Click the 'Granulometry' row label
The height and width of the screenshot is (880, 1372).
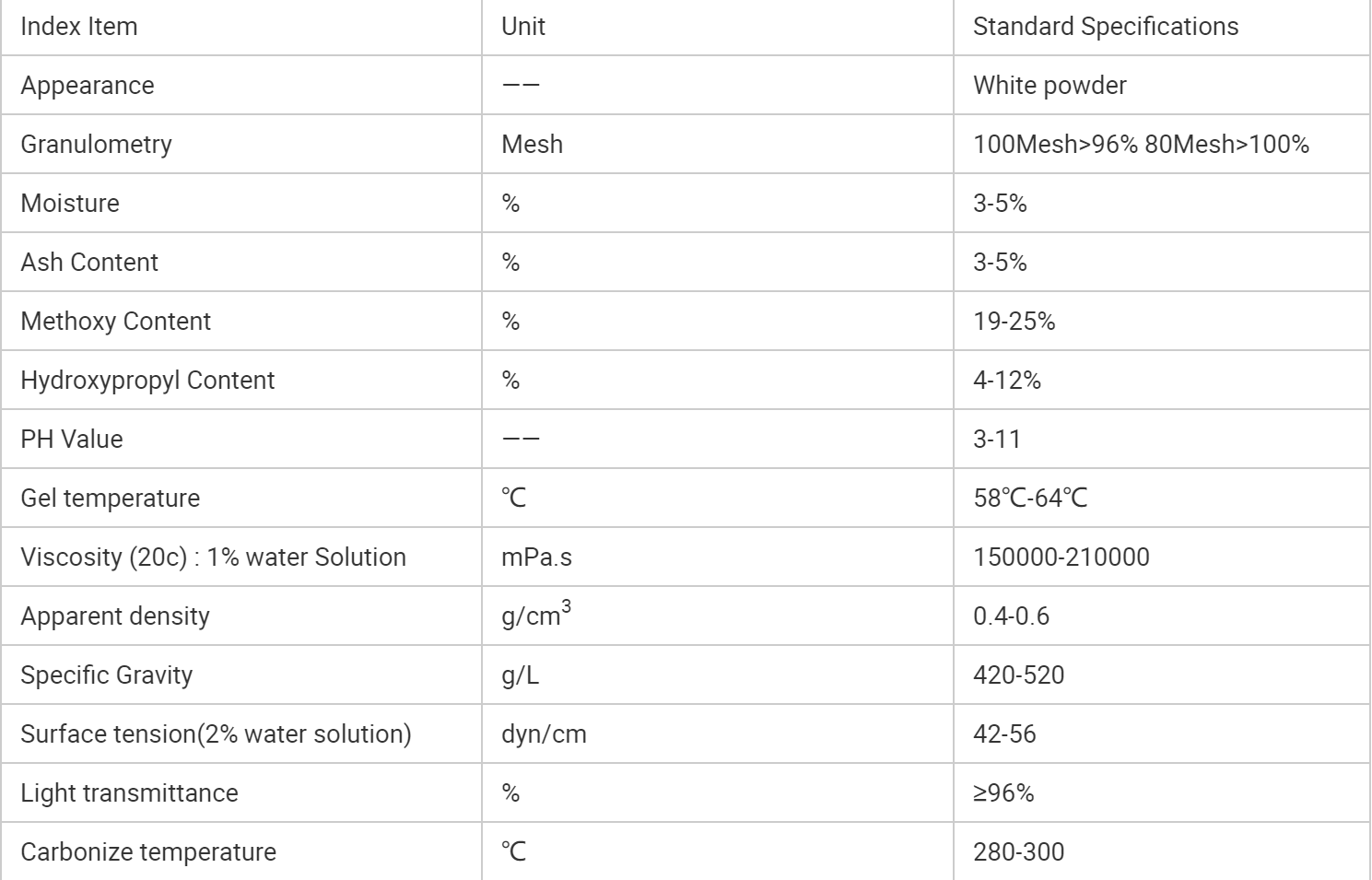coord(96,145)
